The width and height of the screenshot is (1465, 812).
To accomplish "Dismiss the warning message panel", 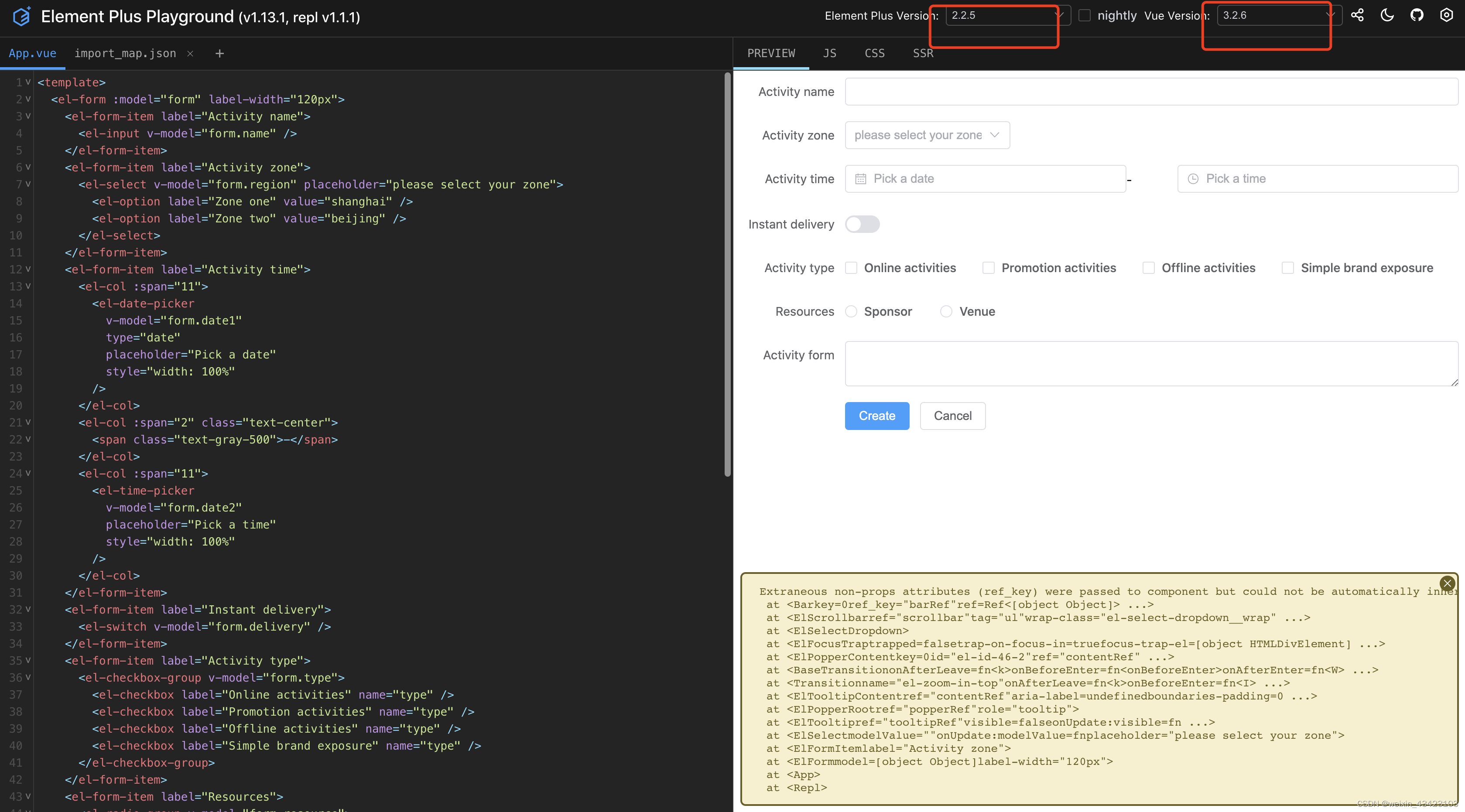I will [x=1447, y=583].
